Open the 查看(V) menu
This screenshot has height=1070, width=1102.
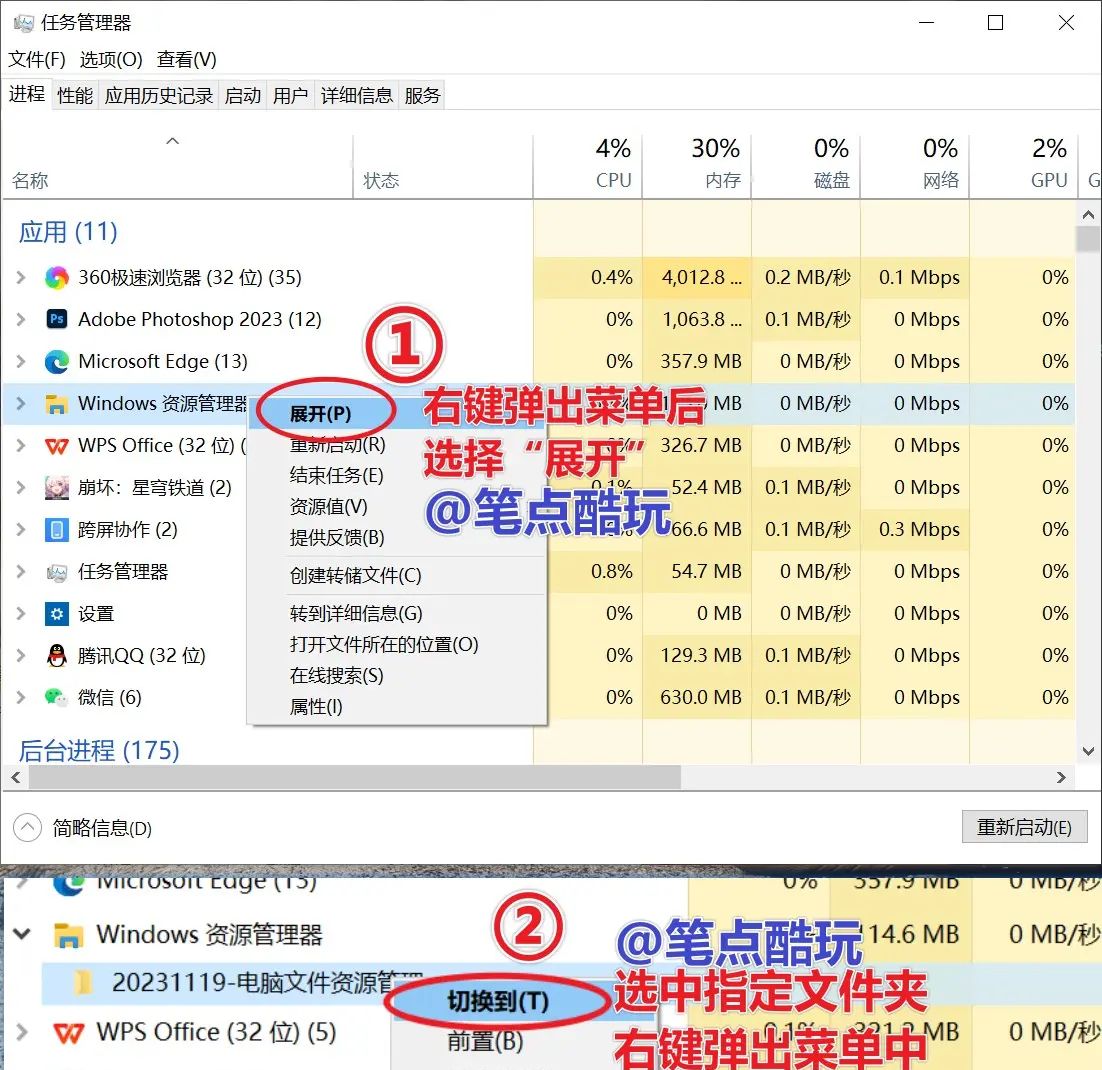[x=186, y=60]
